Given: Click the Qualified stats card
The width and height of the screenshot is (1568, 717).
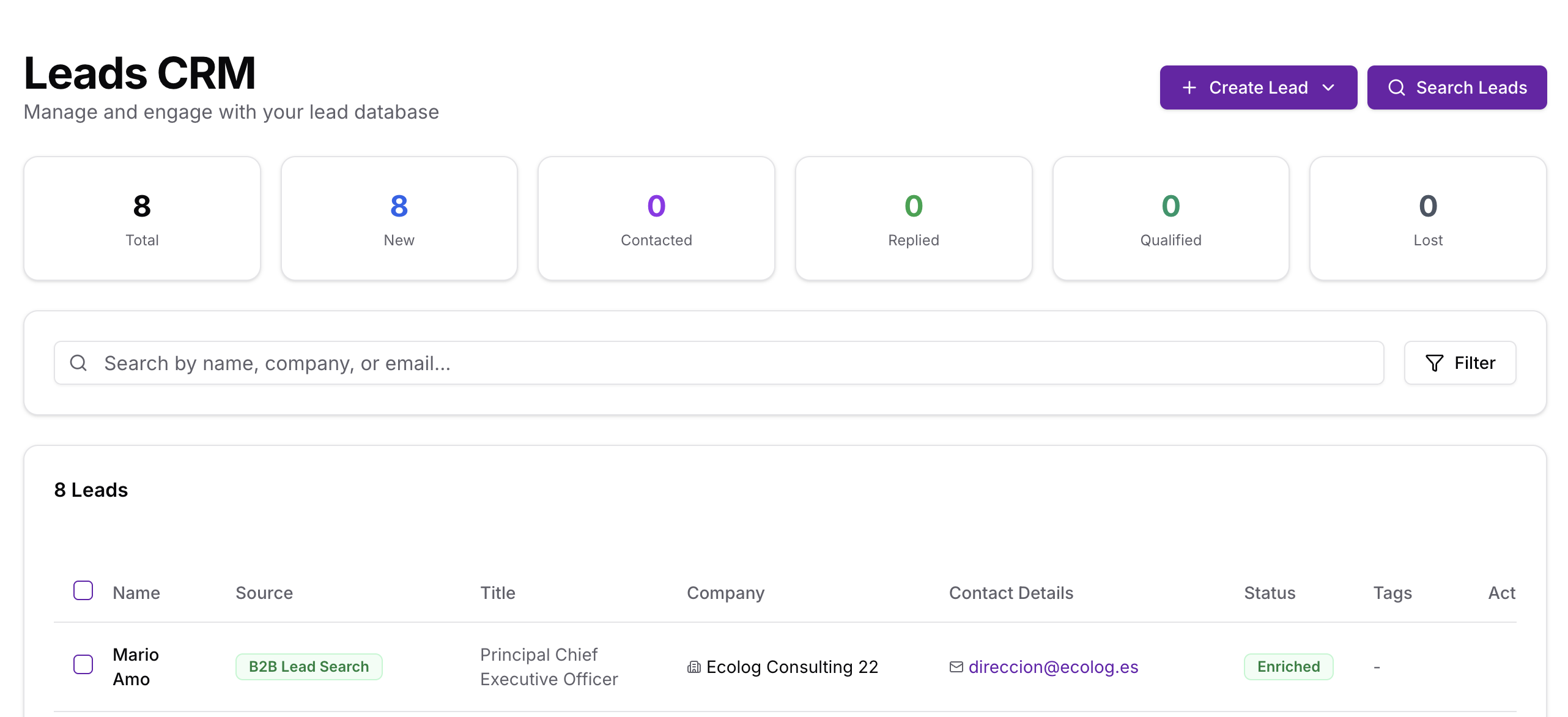Looking at the screenshot, I should click(1170, 218).
